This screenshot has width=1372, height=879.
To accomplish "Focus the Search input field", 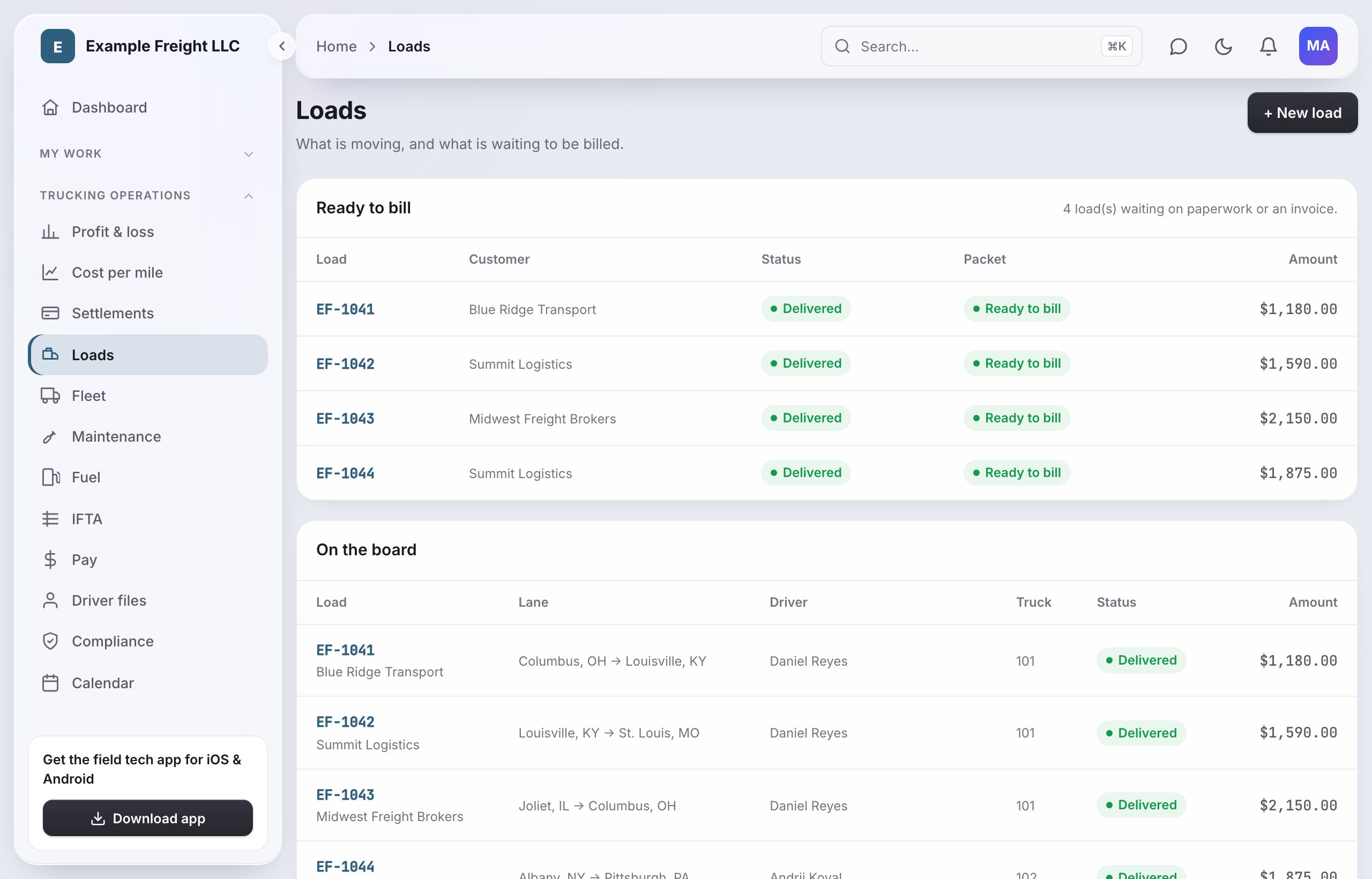I will point(981,46).
